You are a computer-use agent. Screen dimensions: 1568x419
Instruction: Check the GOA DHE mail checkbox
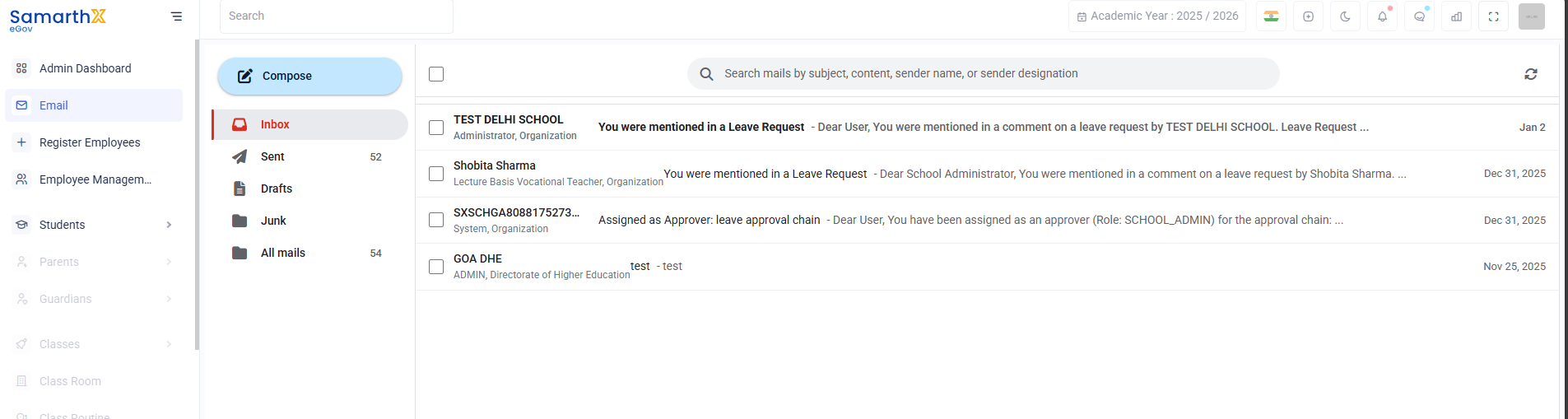(x=436, y=267)
